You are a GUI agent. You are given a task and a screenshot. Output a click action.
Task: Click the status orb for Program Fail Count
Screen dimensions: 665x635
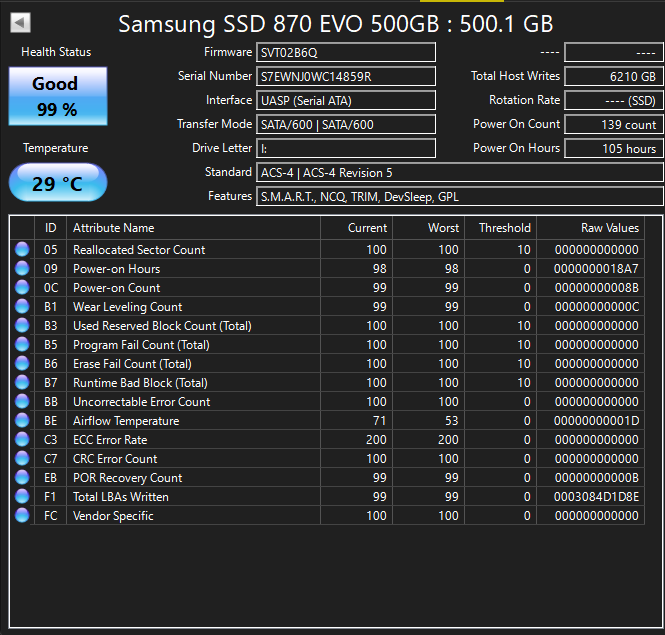click(x=22, y=344)
